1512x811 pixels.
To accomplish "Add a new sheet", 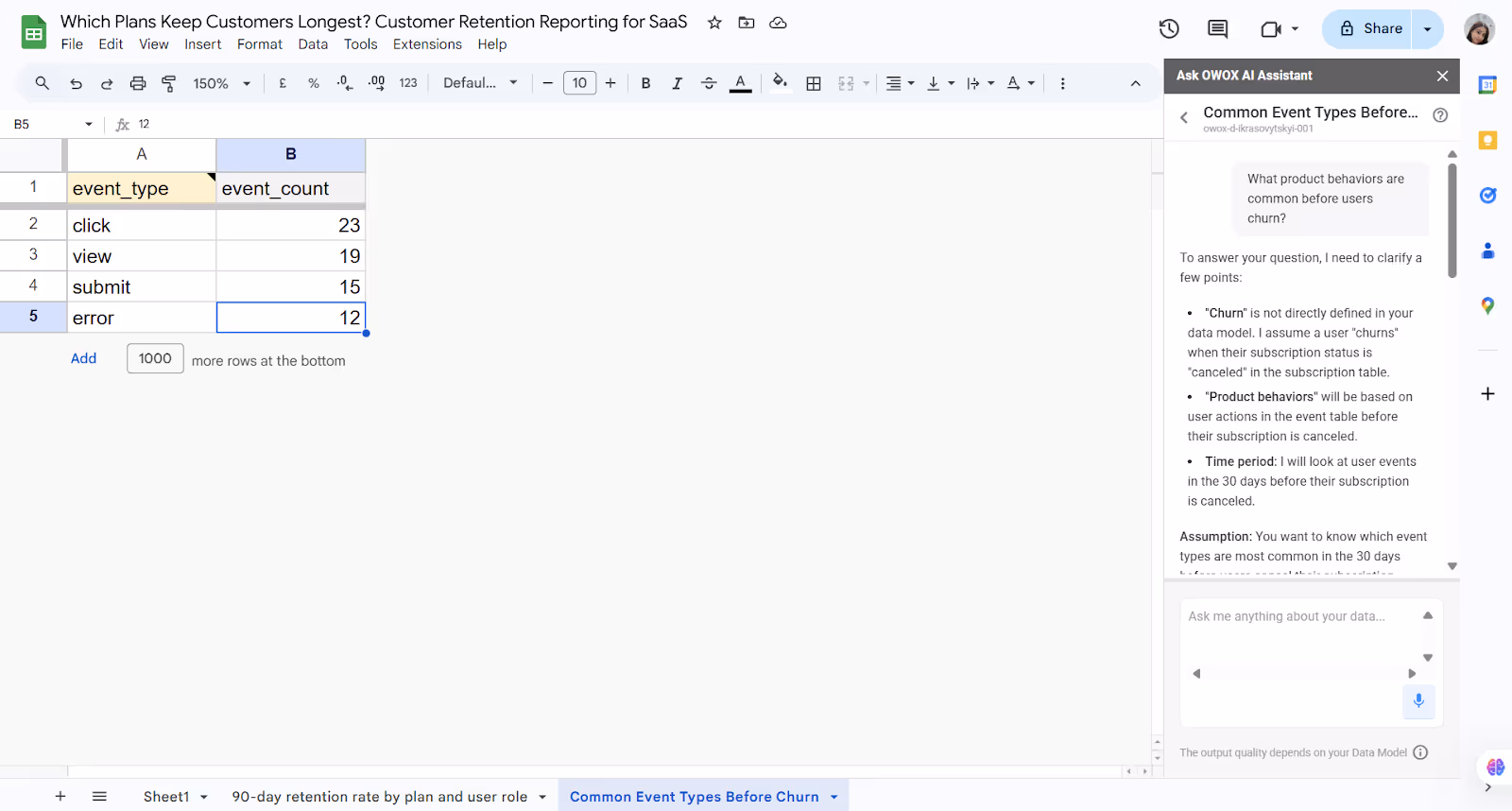I will coord(60,797).
